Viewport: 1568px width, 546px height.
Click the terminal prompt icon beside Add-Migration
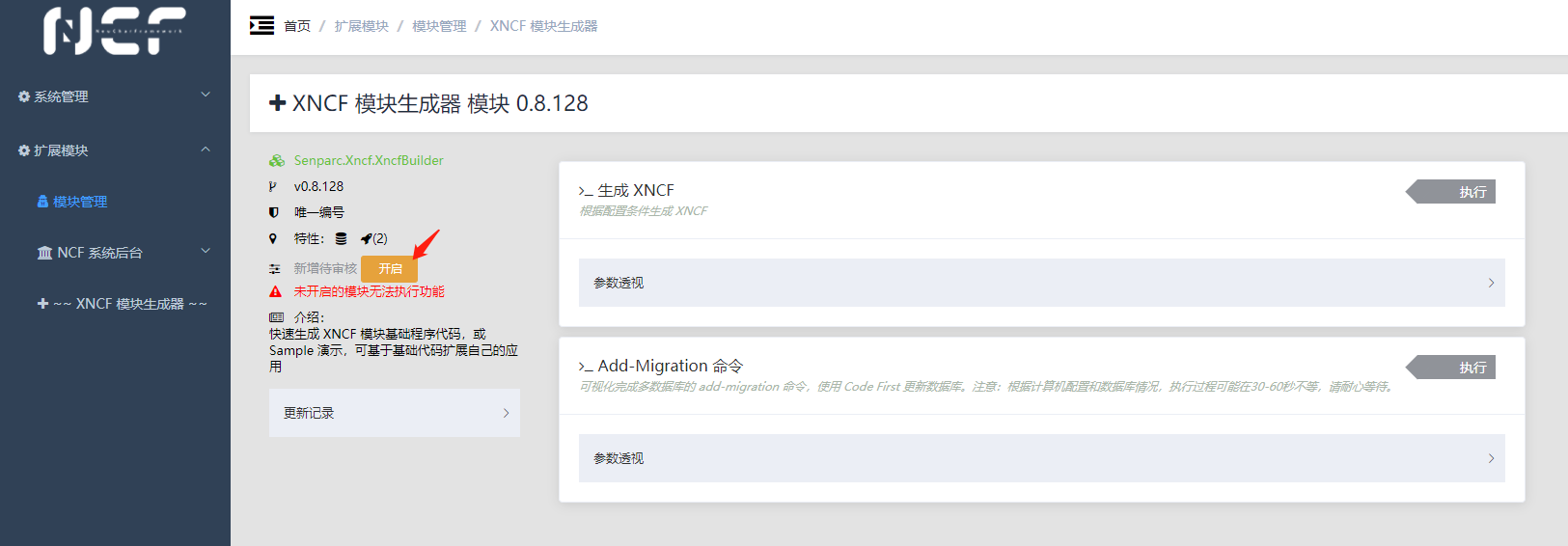[x=586, y=367]
